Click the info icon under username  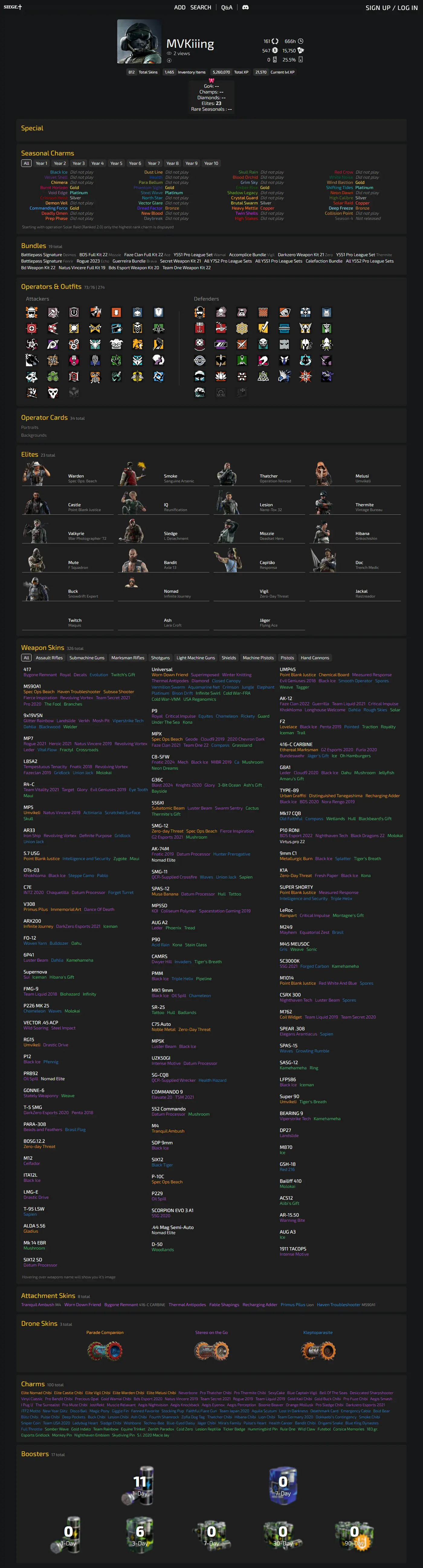click(x=170, y=61)
